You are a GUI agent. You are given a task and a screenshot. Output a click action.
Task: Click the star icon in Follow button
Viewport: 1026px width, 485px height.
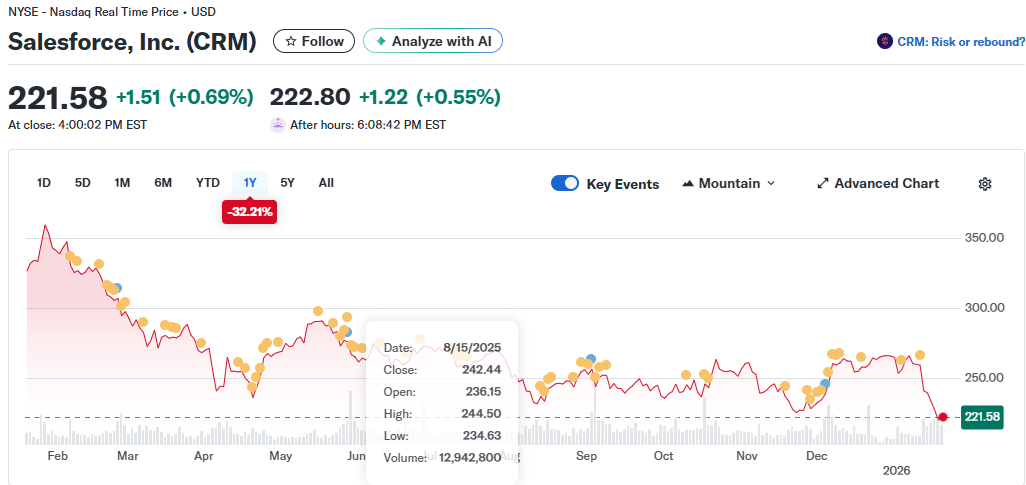(291, 41)
